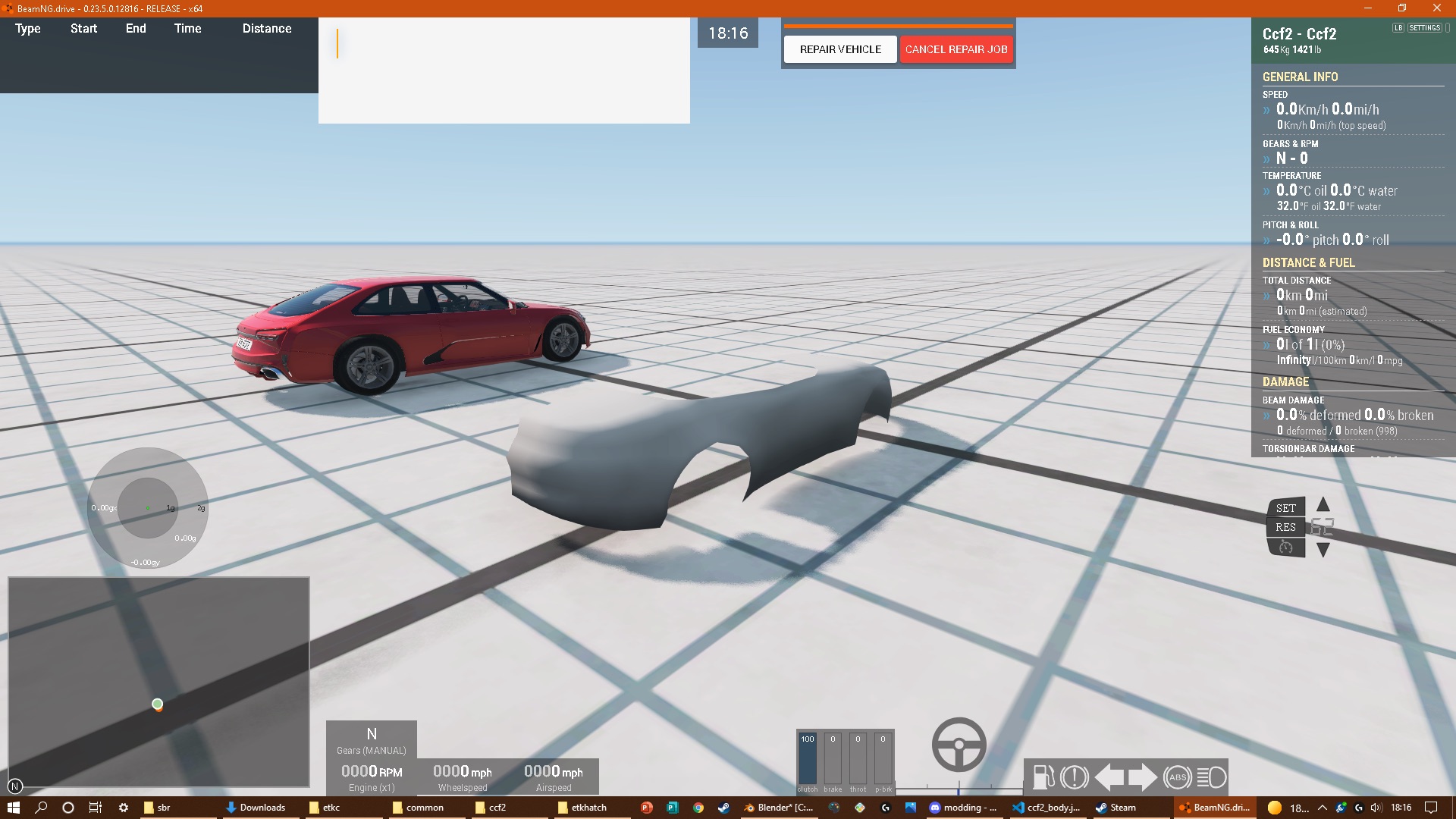Click the G-force meter circle

coord(148,507)
